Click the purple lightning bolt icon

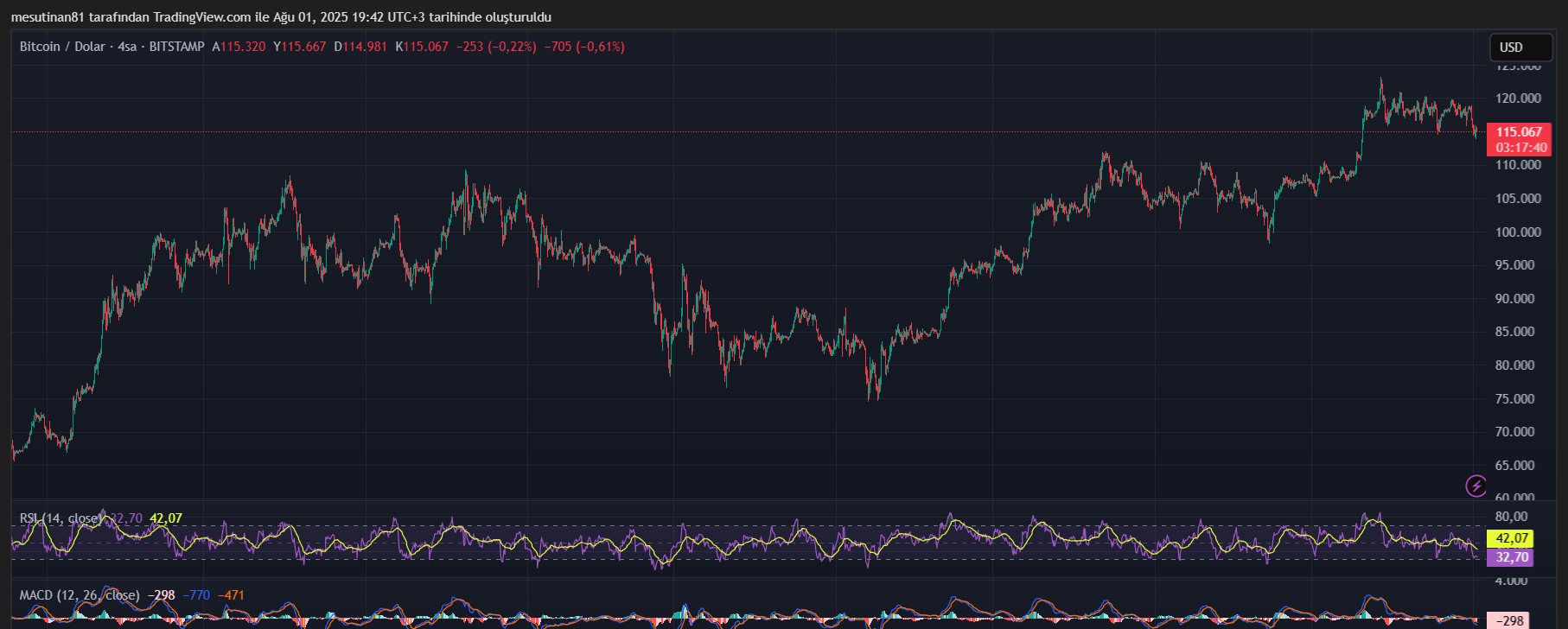click(x=1476, y=486)
